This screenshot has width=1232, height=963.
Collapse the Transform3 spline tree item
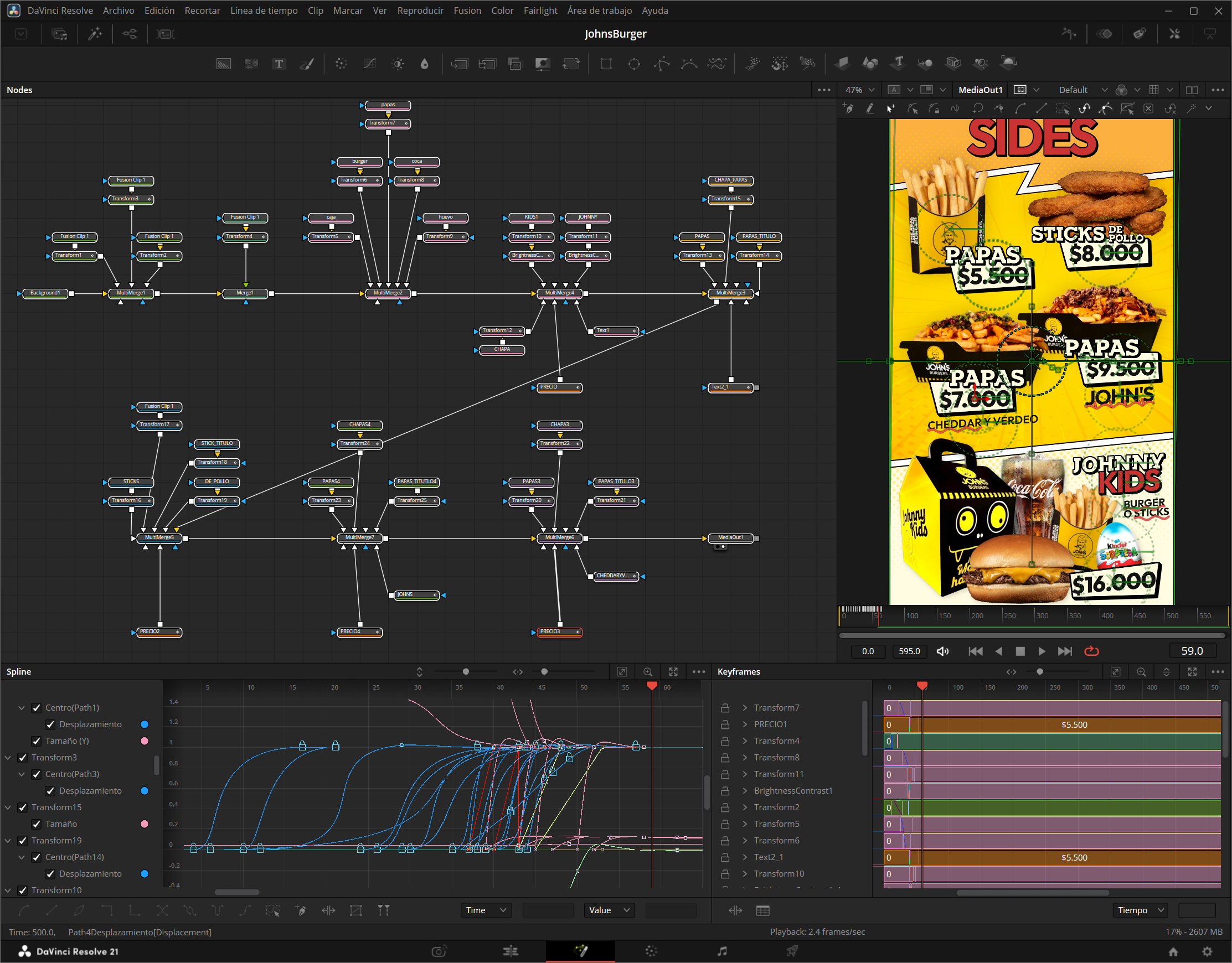(8, 757)
